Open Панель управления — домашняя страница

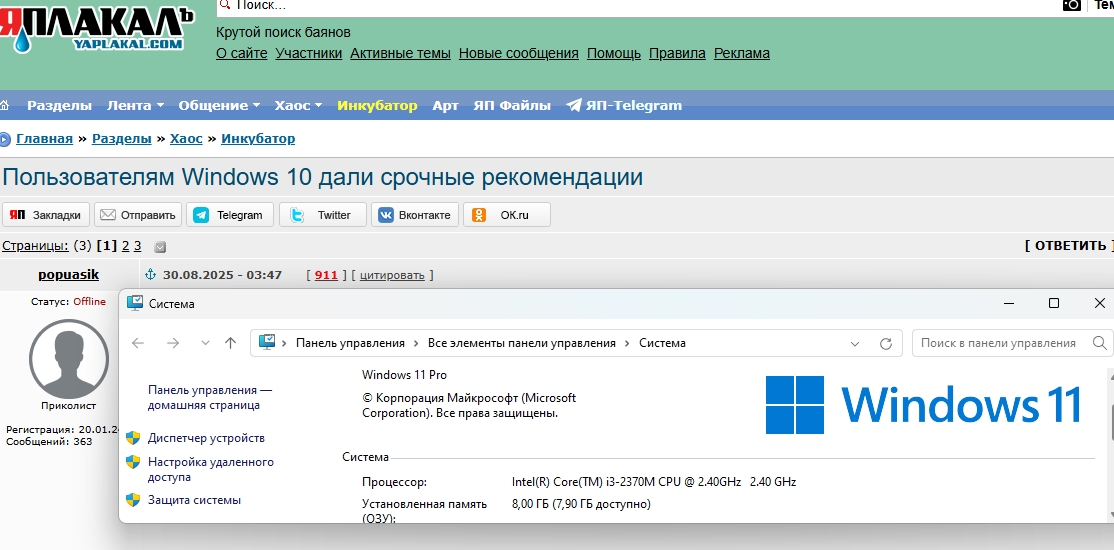(x=210, y=398)
